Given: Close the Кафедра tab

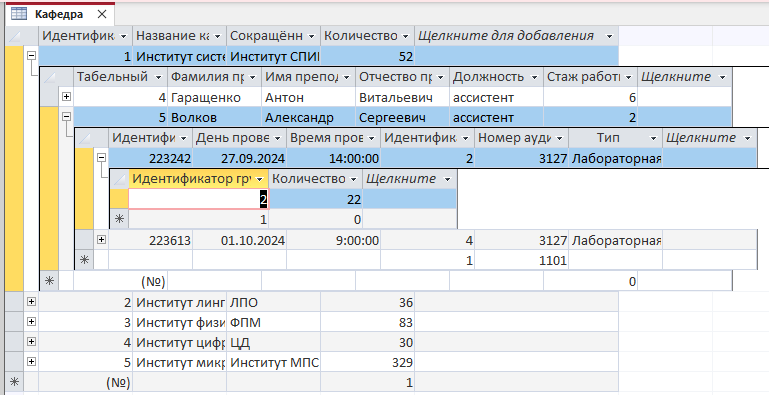Looking at the screenshot, I should point(102,14).
